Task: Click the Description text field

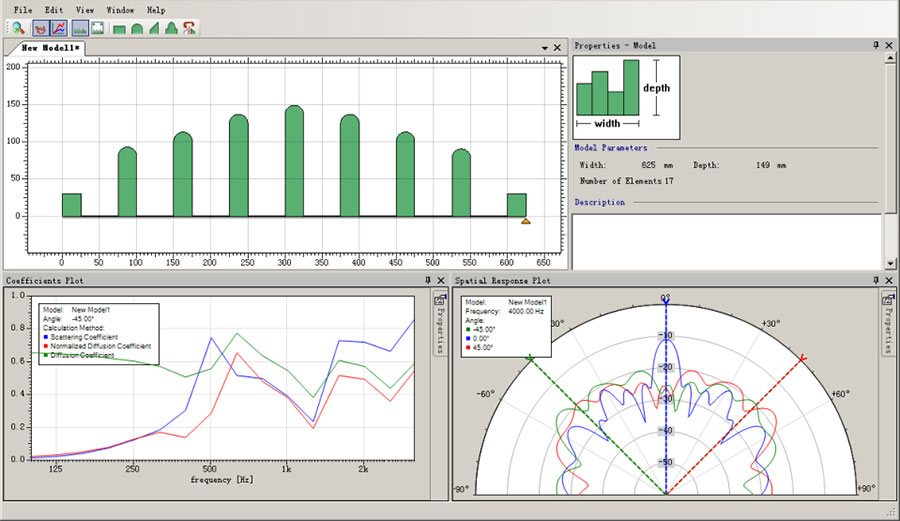Action: (x=726, y=238)
